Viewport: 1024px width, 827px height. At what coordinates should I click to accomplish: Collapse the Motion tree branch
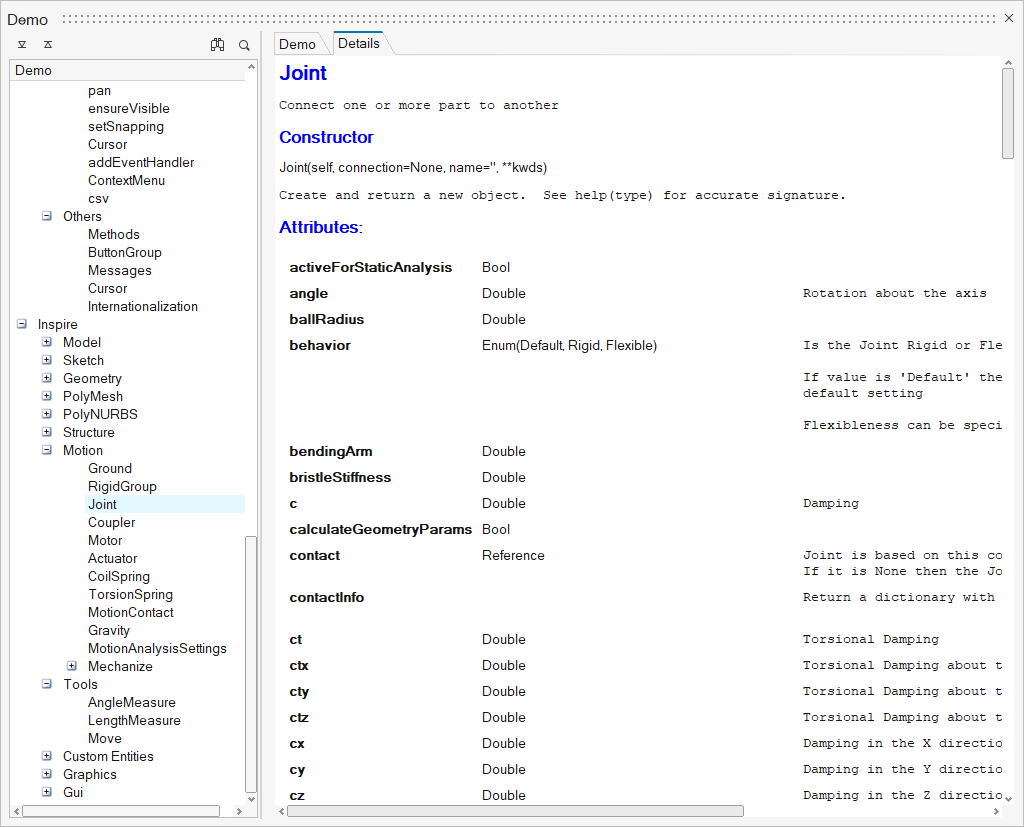click(46, 450)
